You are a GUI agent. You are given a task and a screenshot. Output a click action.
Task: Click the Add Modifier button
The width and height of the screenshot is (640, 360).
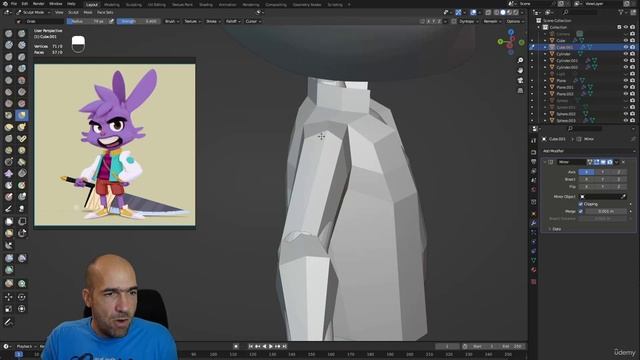pos(589,151)
